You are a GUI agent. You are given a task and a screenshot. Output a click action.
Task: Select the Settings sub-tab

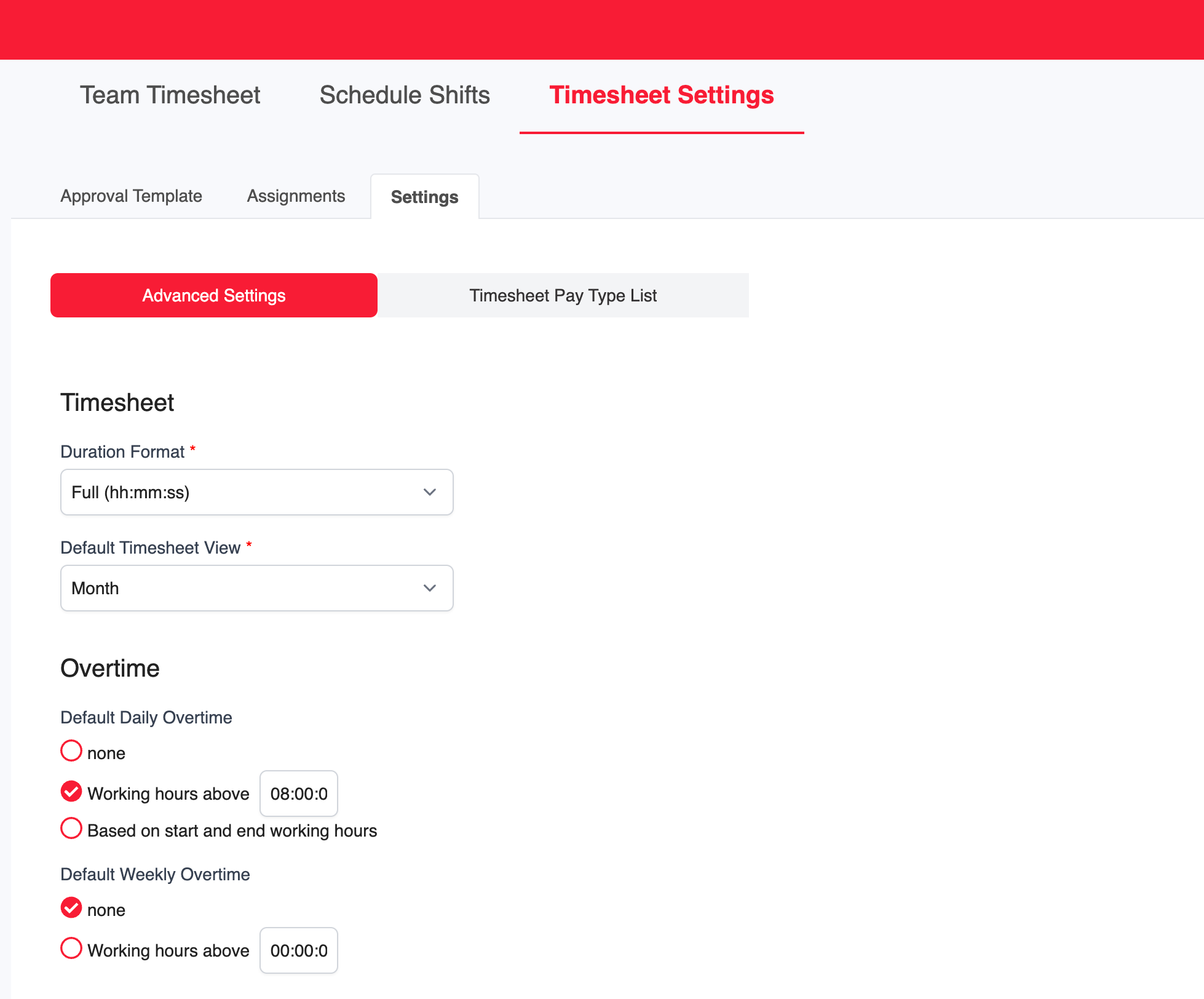424,197
